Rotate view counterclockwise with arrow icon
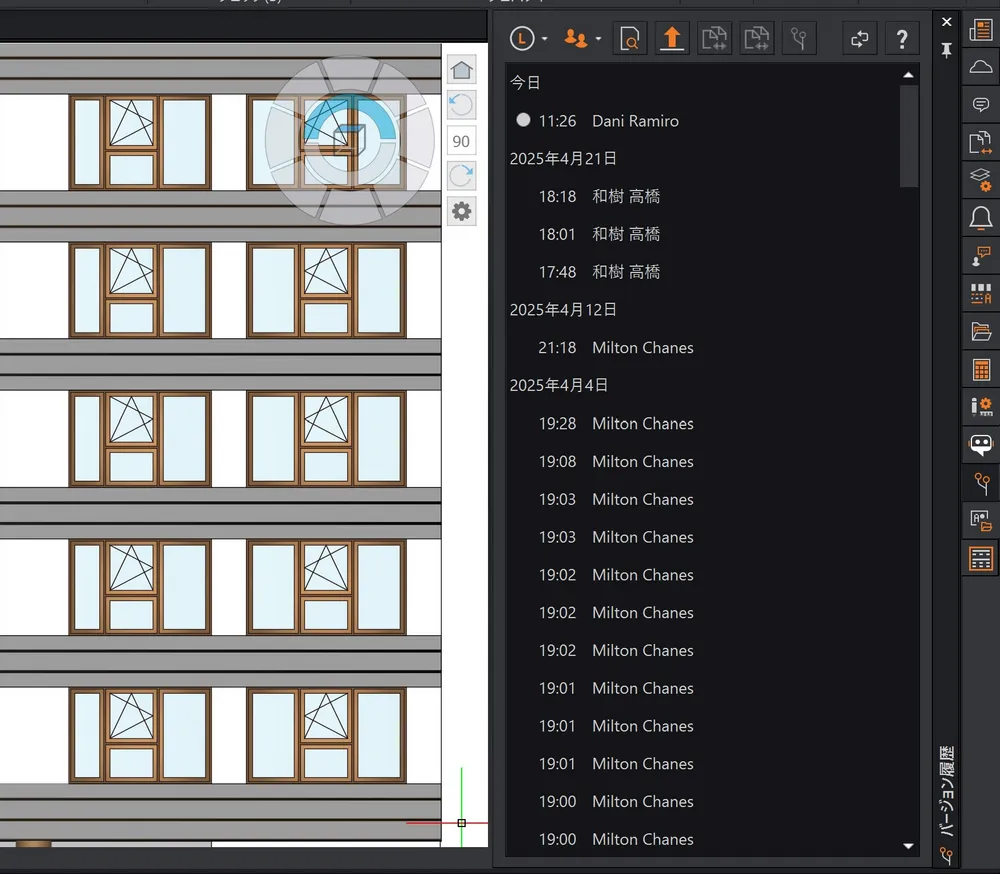 (x=461, y=105)
